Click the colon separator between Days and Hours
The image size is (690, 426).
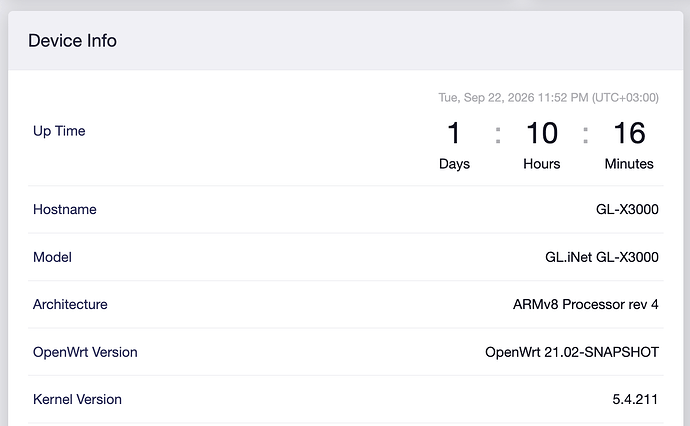tap(498, 135)
